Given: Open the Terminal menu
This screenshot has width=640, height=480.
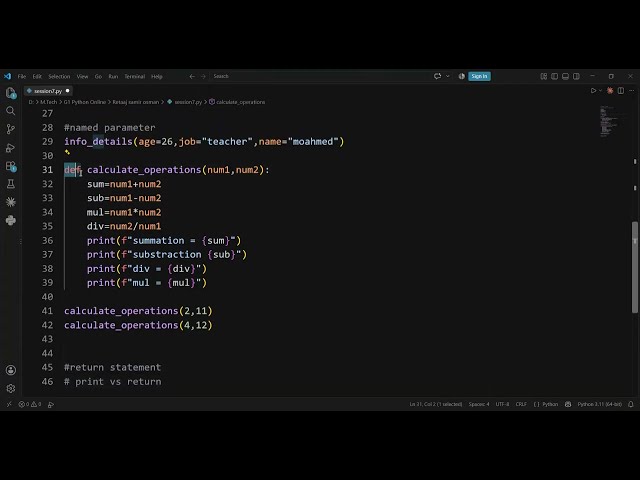Looking at the screenshot, I should [x=135, y=76].
